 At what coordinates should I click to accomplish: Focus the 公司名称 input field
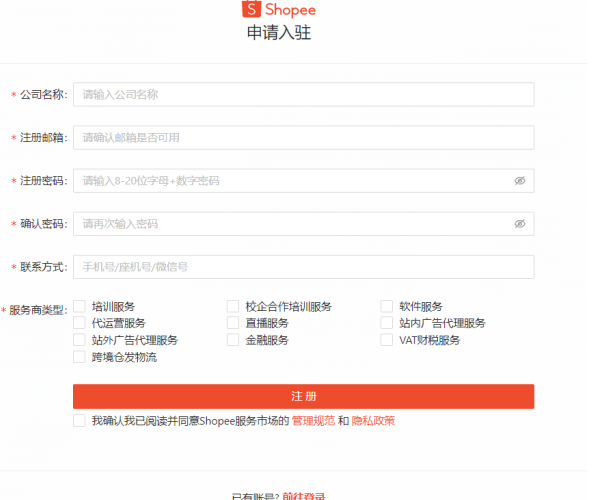tap(304, 94)
